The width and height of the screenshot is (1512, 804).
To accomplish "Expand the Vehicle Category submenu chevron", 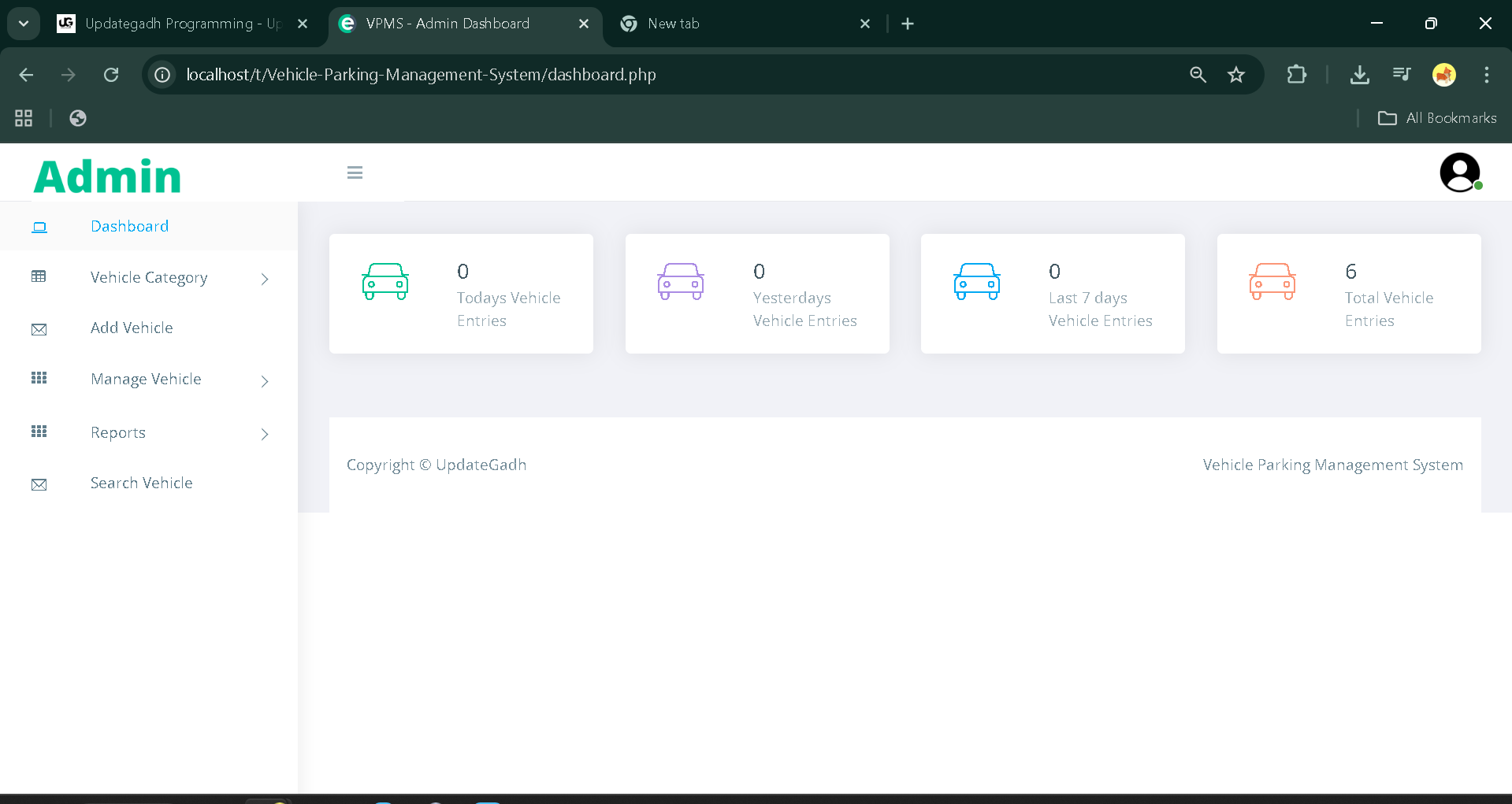I will point(265,279).
